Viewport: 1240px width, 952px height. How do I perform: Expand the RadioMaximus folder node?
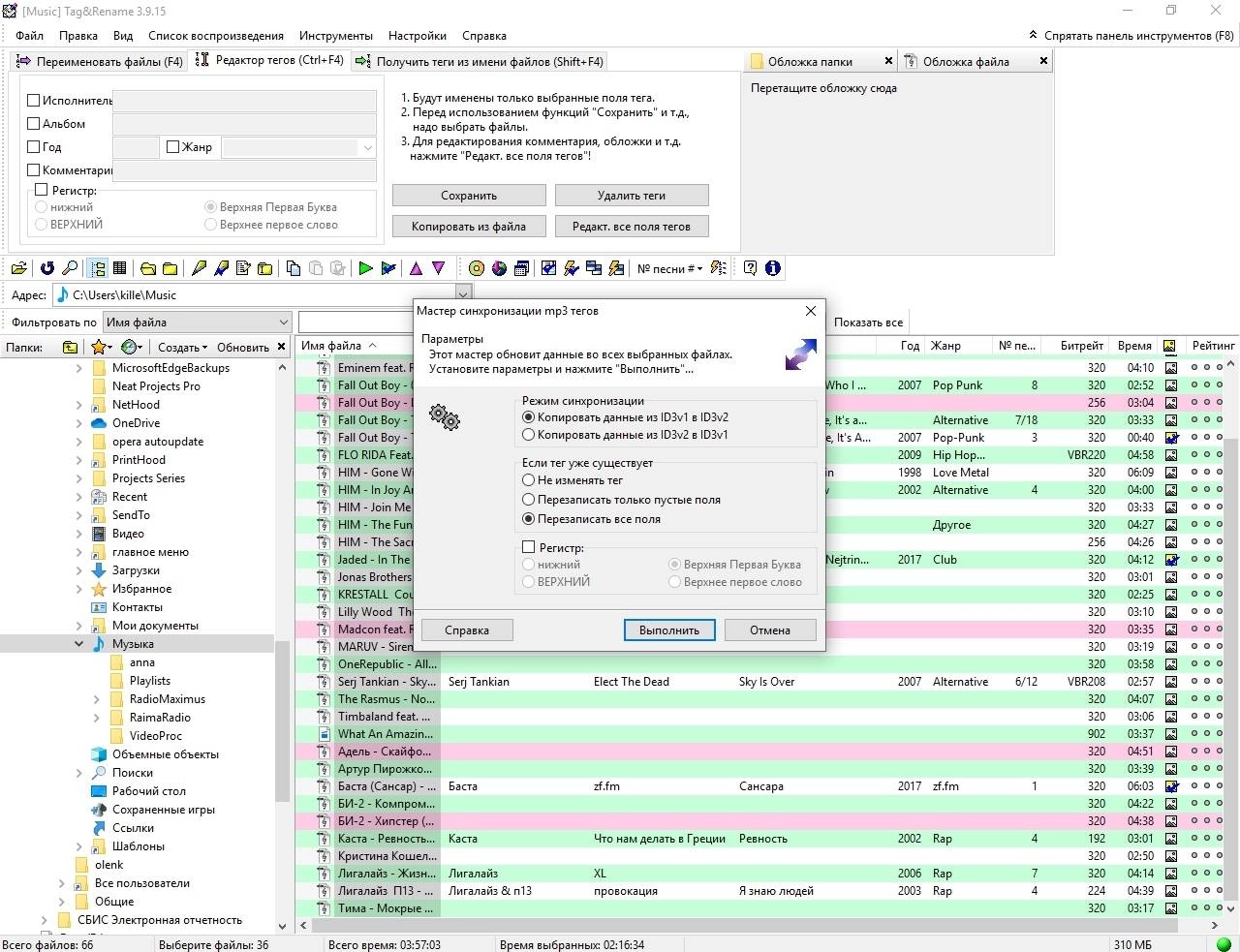click(x=97, y=699)
